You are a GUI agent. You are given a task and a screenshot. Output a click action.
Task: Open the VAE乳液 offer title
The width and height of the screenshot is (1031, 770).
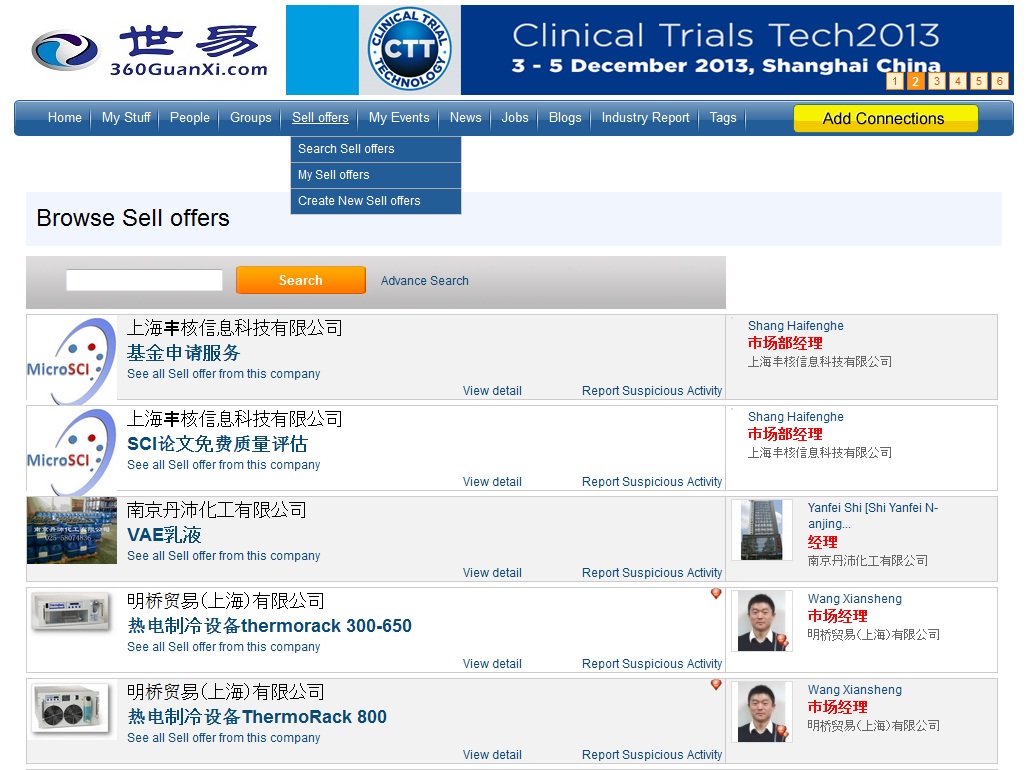[x=164, y=535]
